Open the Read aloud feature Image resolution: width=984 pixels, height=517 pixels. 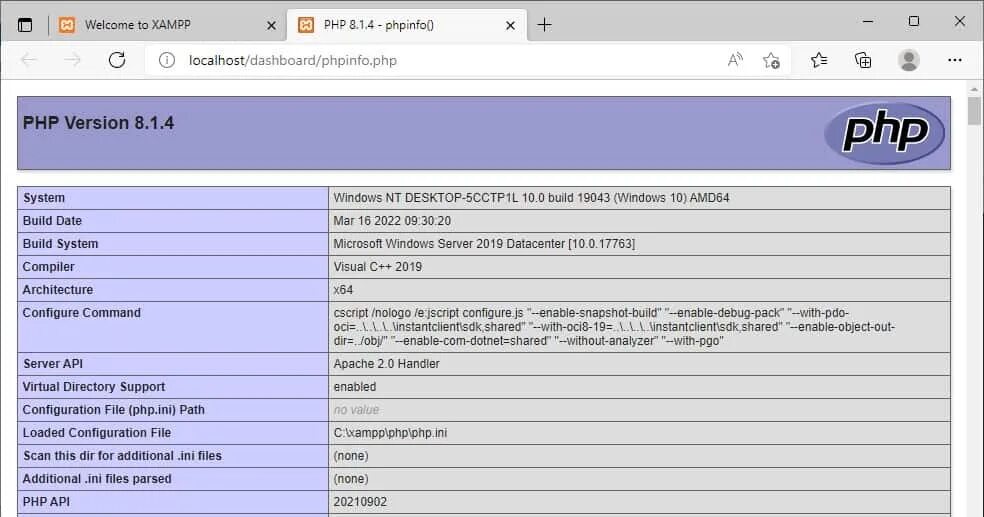click(735, 60)
